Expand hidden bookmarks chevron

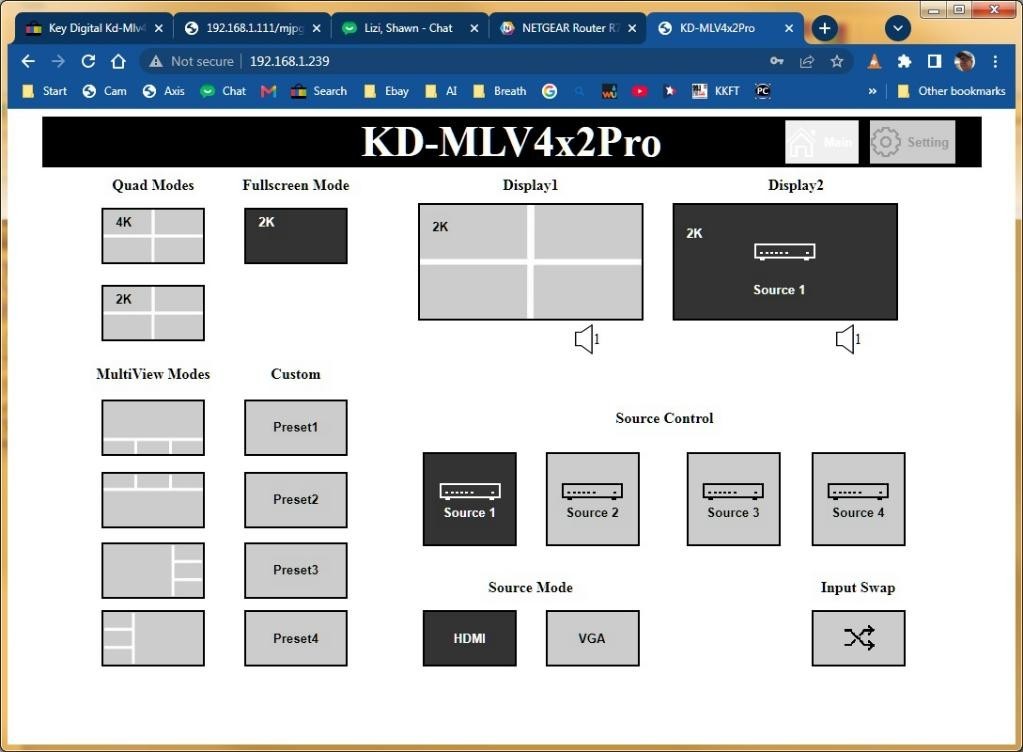click(x=872, y=91)
